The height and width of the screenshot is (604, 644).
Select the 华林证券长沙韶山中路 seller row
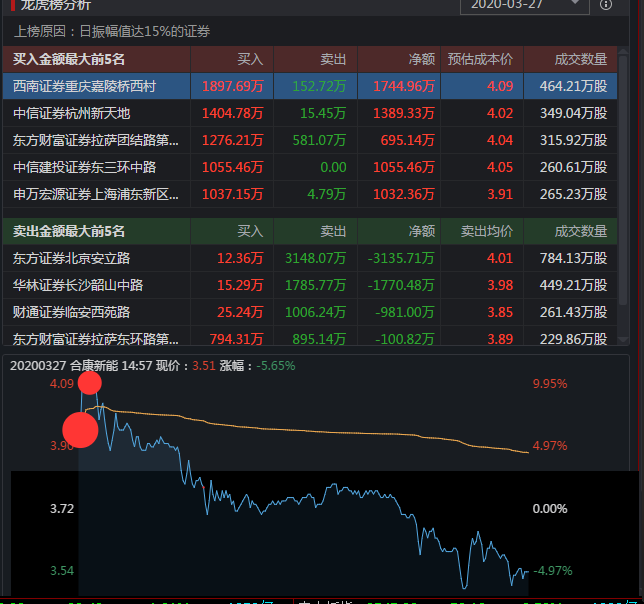78,285
